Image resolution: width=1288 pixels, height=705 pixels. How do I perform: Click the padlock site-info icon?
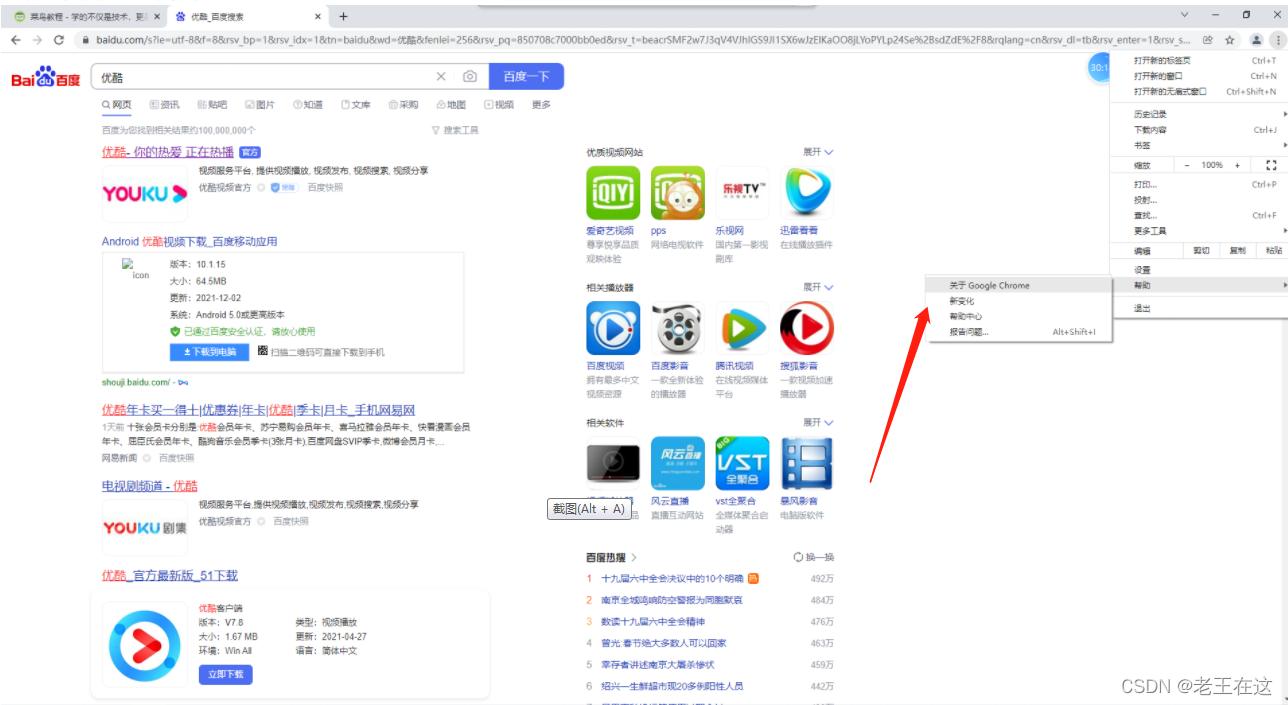pyautogui.click(x=86, y=40)
